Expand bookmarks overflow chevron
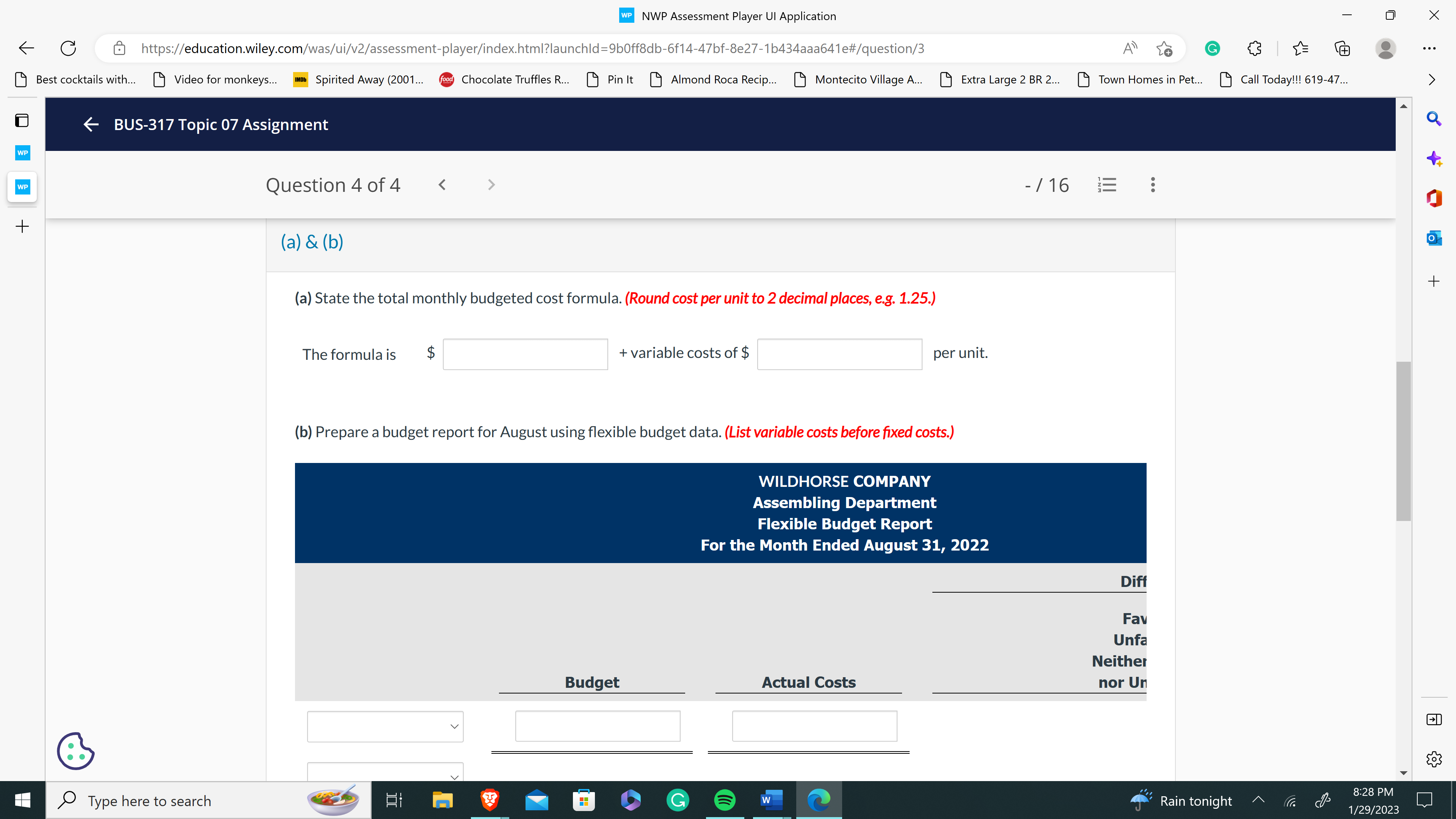The height and width of the screenshot is (819, 1456). click(1431, 80)
